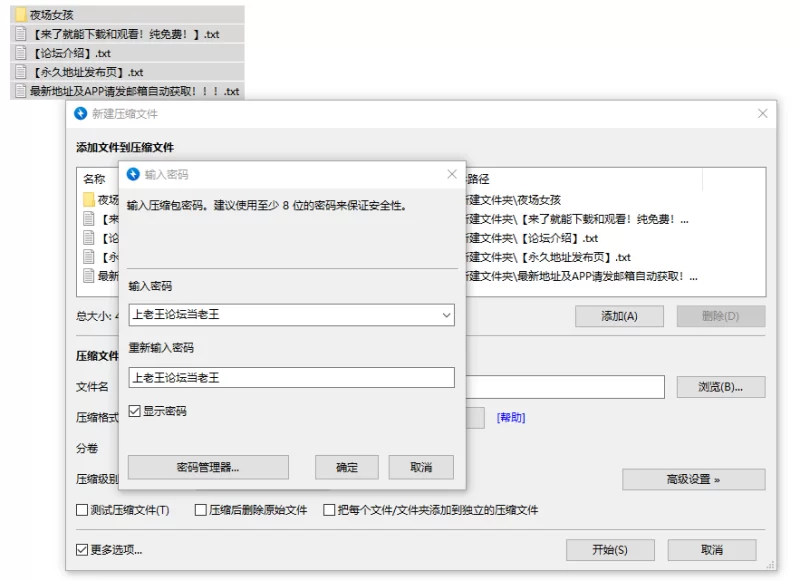Select path row 【来了就能下载和观看 in dialog

[x=577, y=219]
